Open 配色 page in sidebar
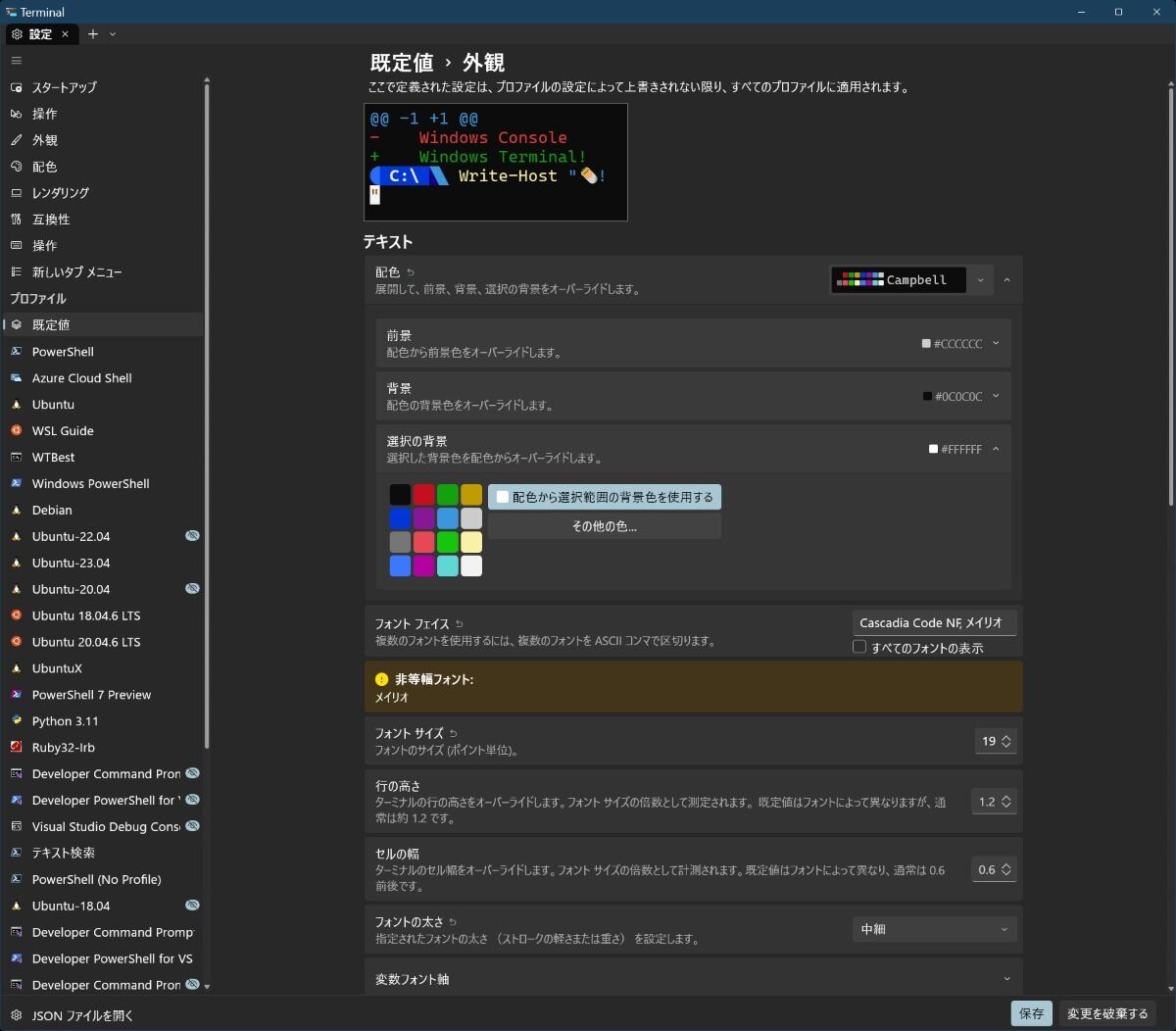This screenshot has width=1176, height=1031. pyautogui.click(x=104, y=167)
